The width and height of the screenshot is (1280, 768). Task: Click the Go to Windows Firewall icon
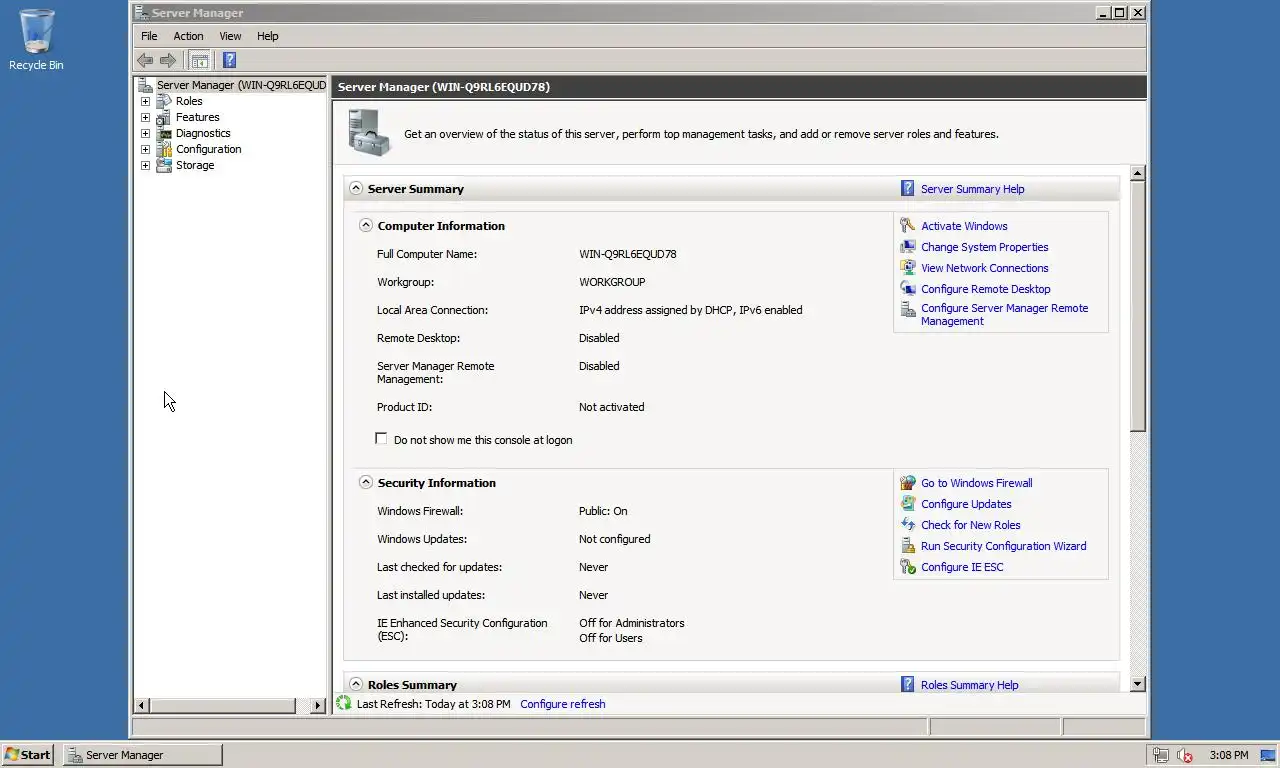pyautogui.click(x=907, y=483)
